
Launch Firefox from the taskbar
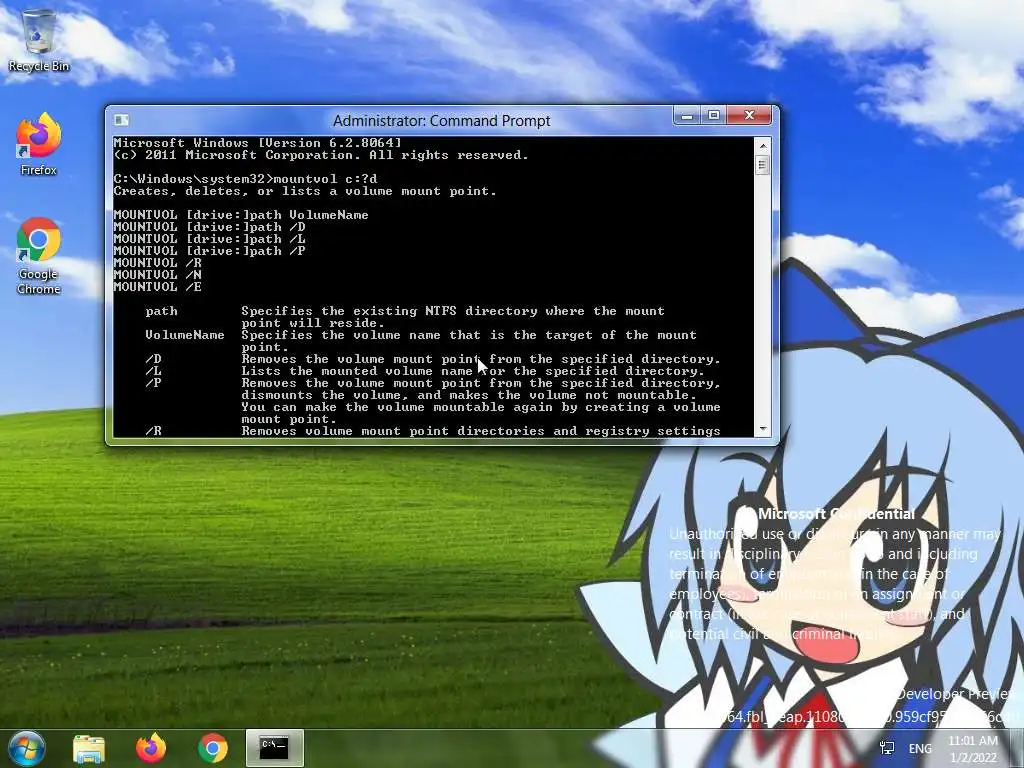(151, 748)
